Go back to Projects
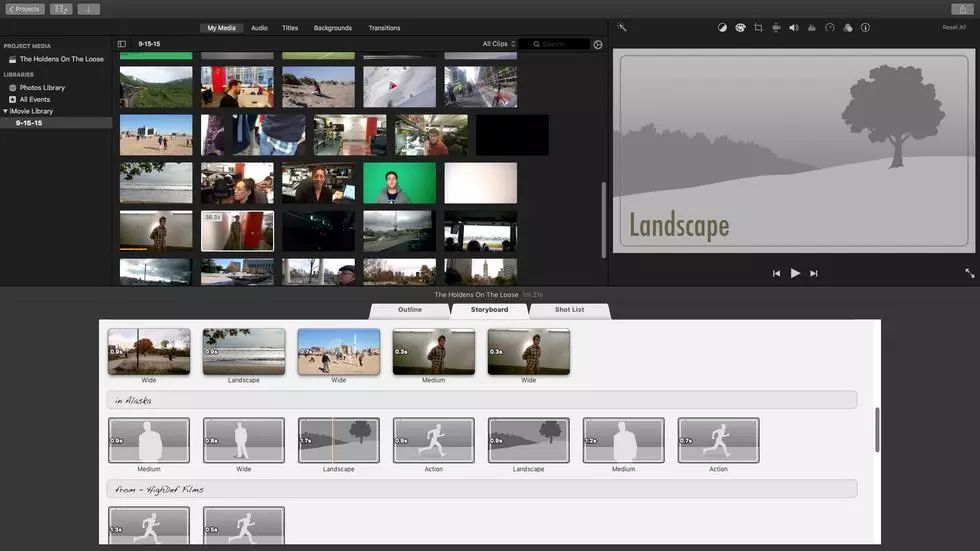The width and height of the screenshot is (980, 551). coord(25,9)
